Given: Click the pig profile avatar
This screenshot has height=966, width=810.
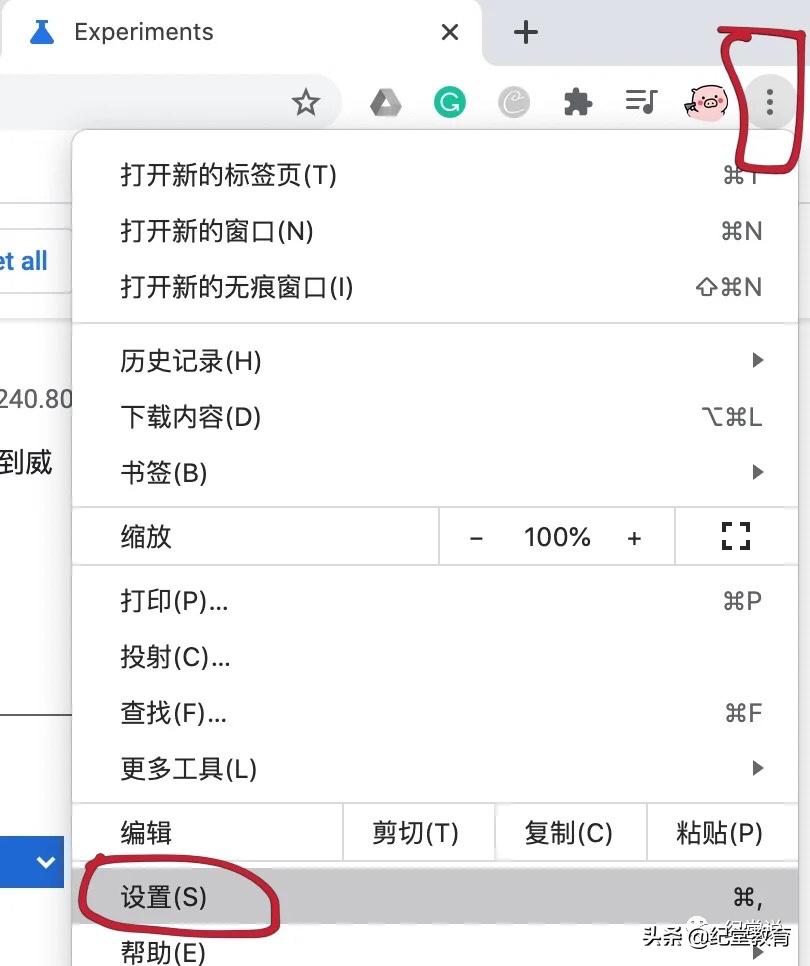Looking at the screenshot, I should coord(706,102).
